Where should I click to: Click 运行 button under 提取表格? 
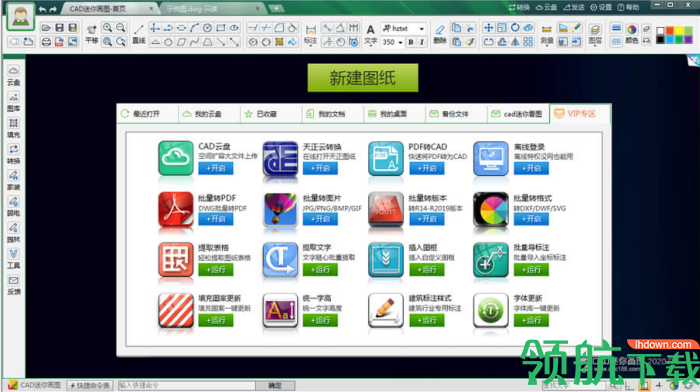[216, 269]
